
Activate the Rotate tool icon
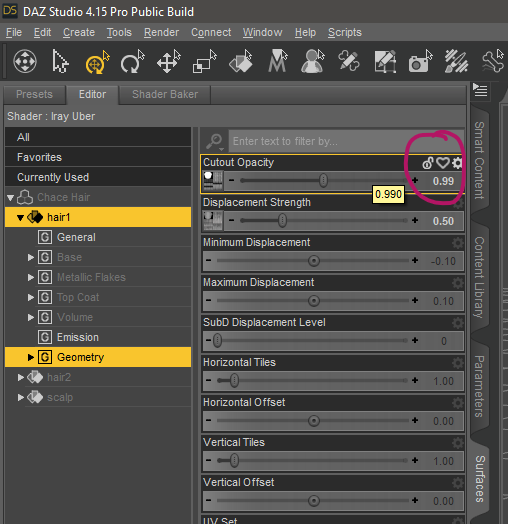point(132,62)
